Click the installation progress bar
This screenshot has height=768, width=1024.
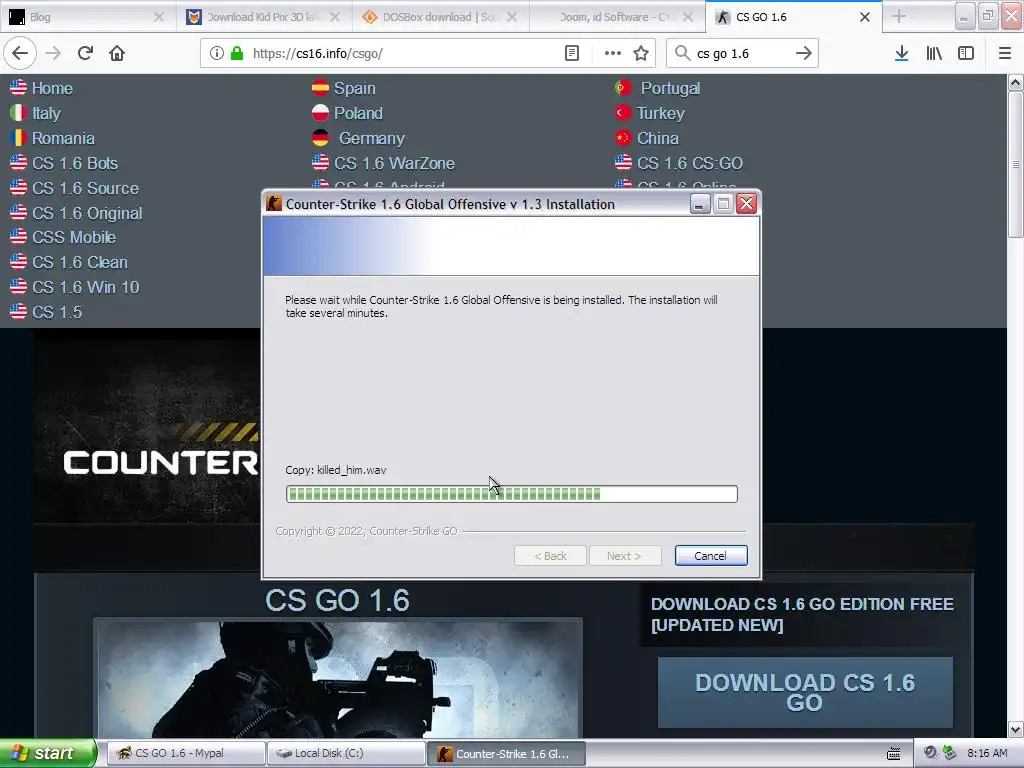tap(511, 494)
